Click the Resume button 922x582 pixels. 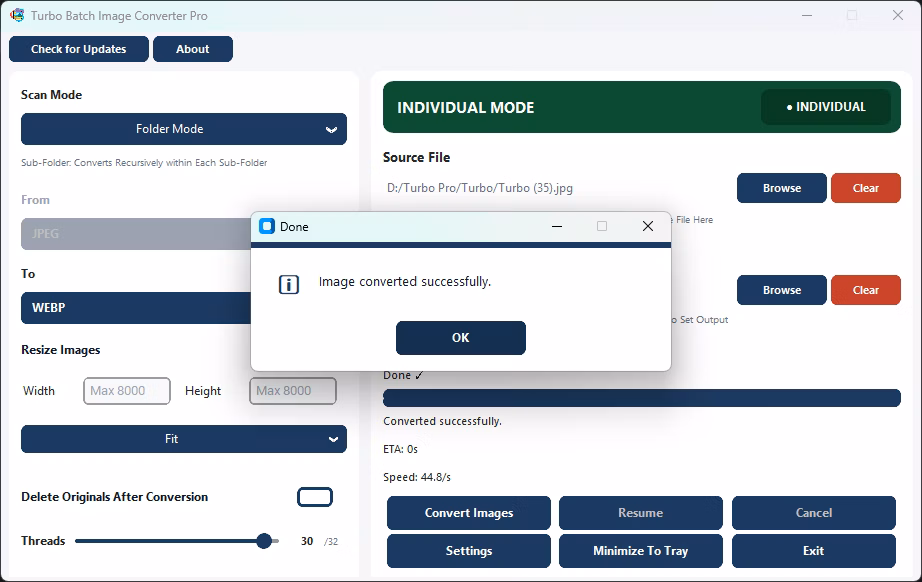(640, 513)
